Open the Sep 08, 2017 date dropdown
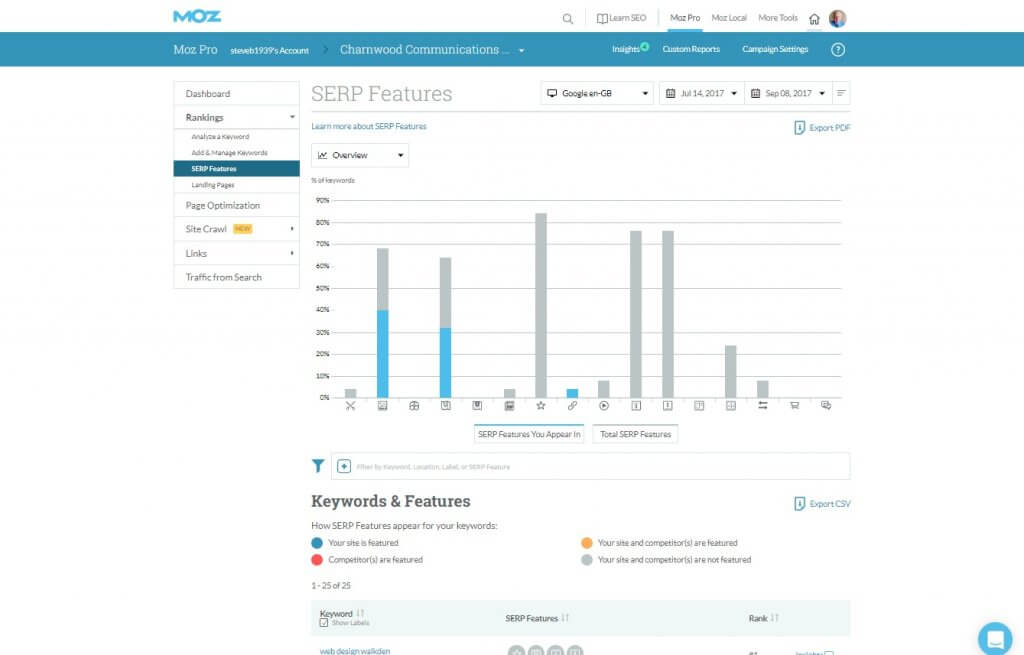The height and width of the screenshot is (655, 1024). 788,93
